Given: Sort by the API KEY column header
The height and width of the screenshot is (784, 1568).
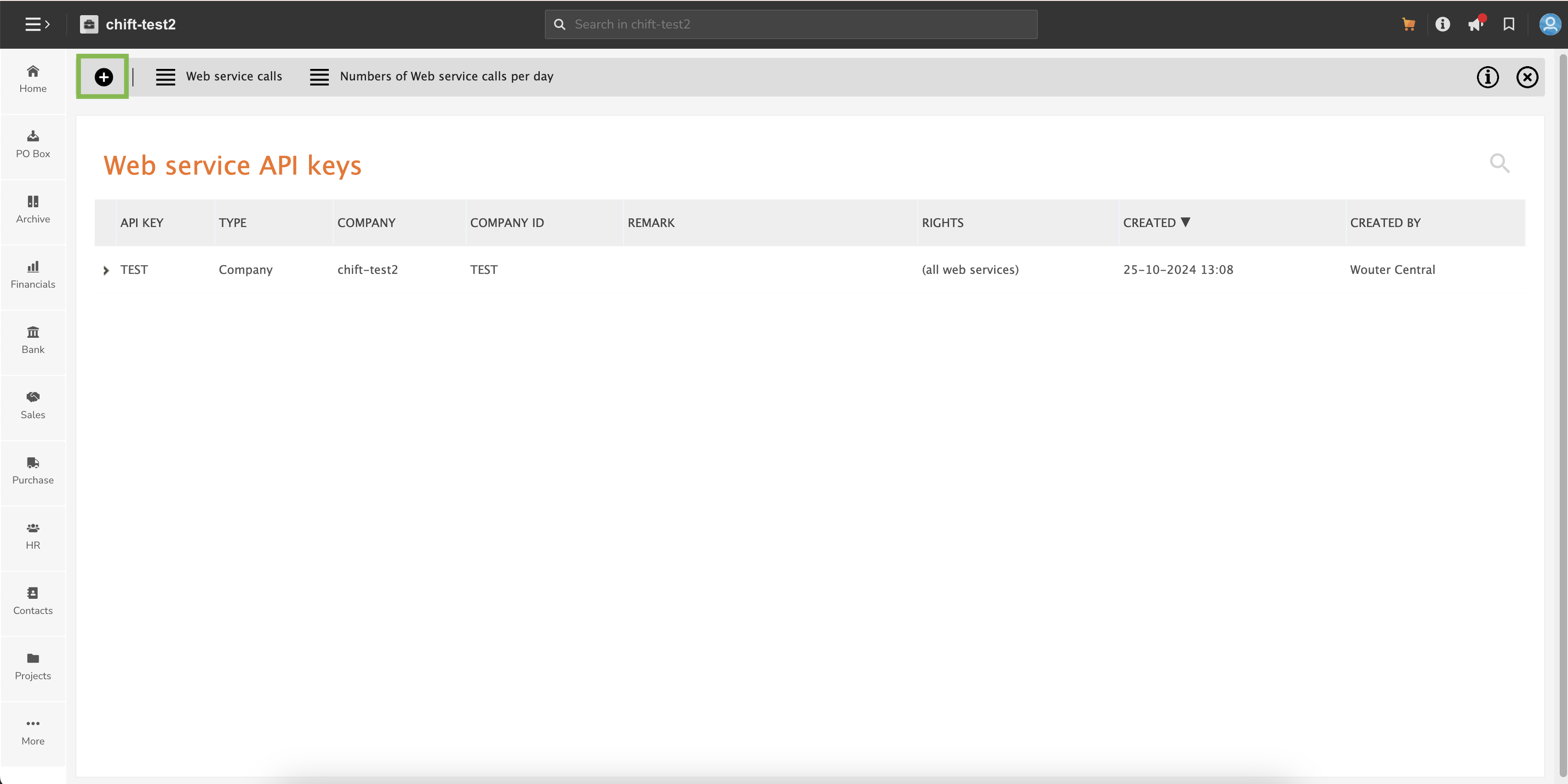Looking at the screenshot, I should [x=142, y=222].
